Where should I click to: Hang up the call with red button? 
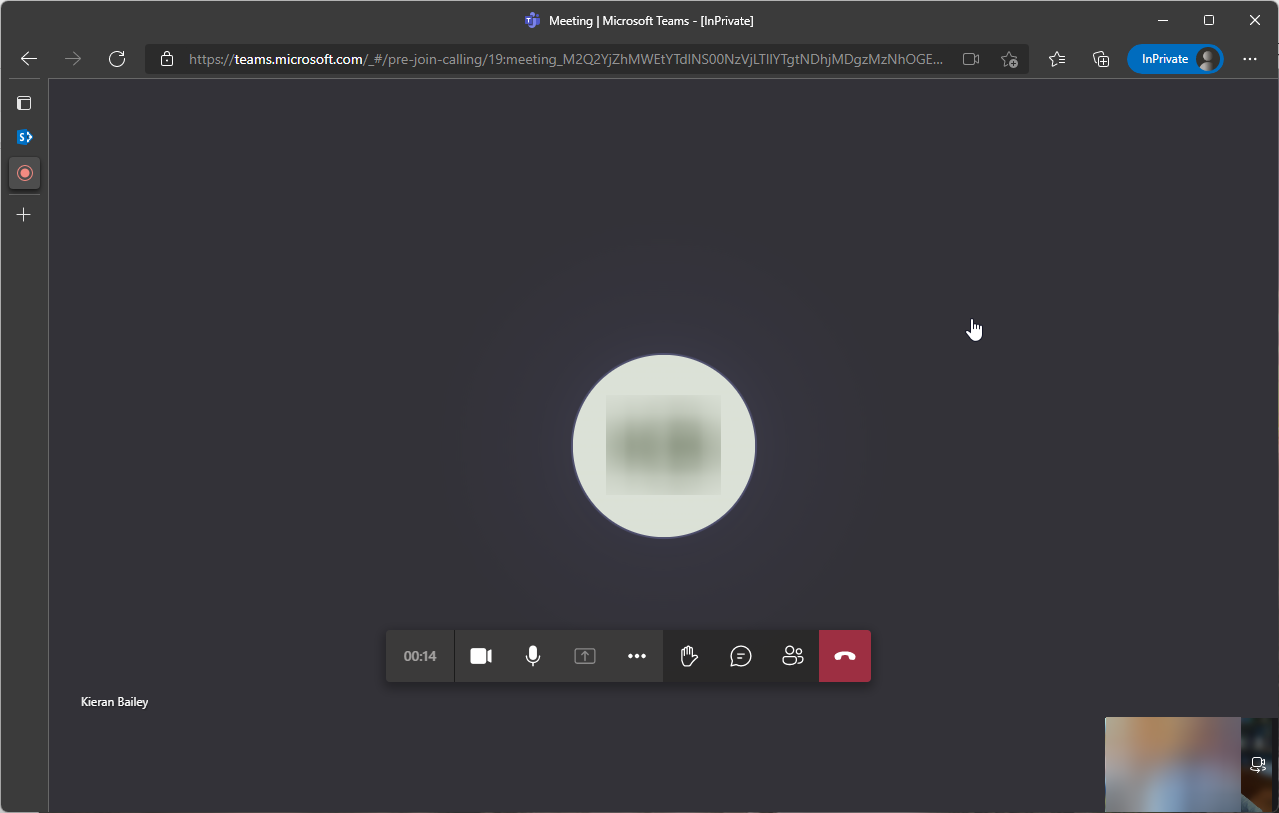click(x=845, y=656)
